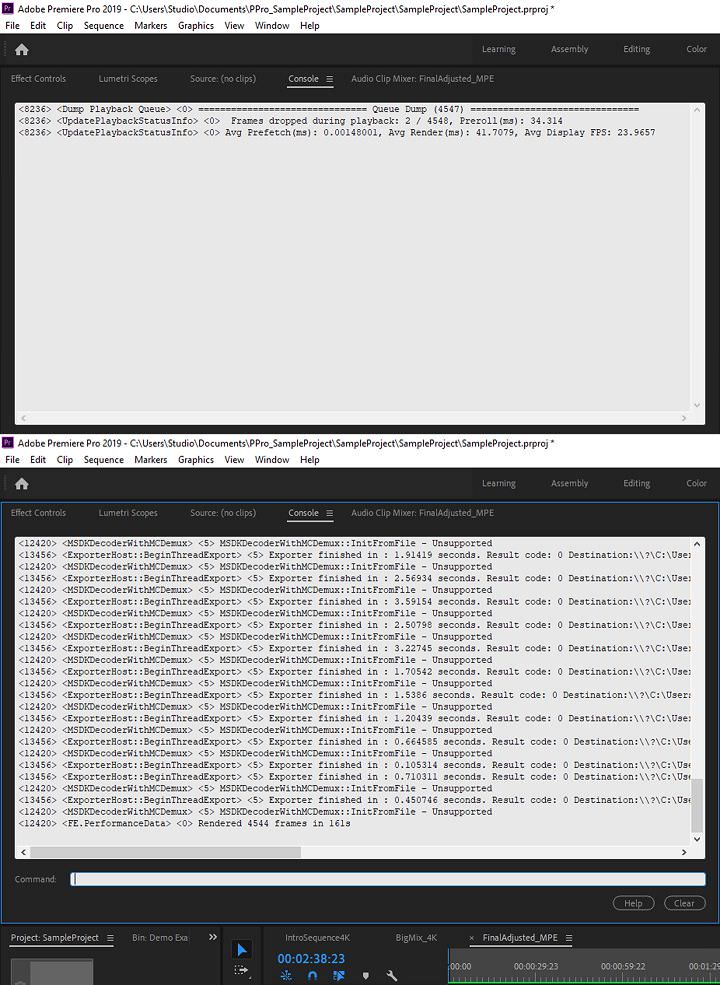Toggle Linked Selection in the timeline

[x=339, y=976]
